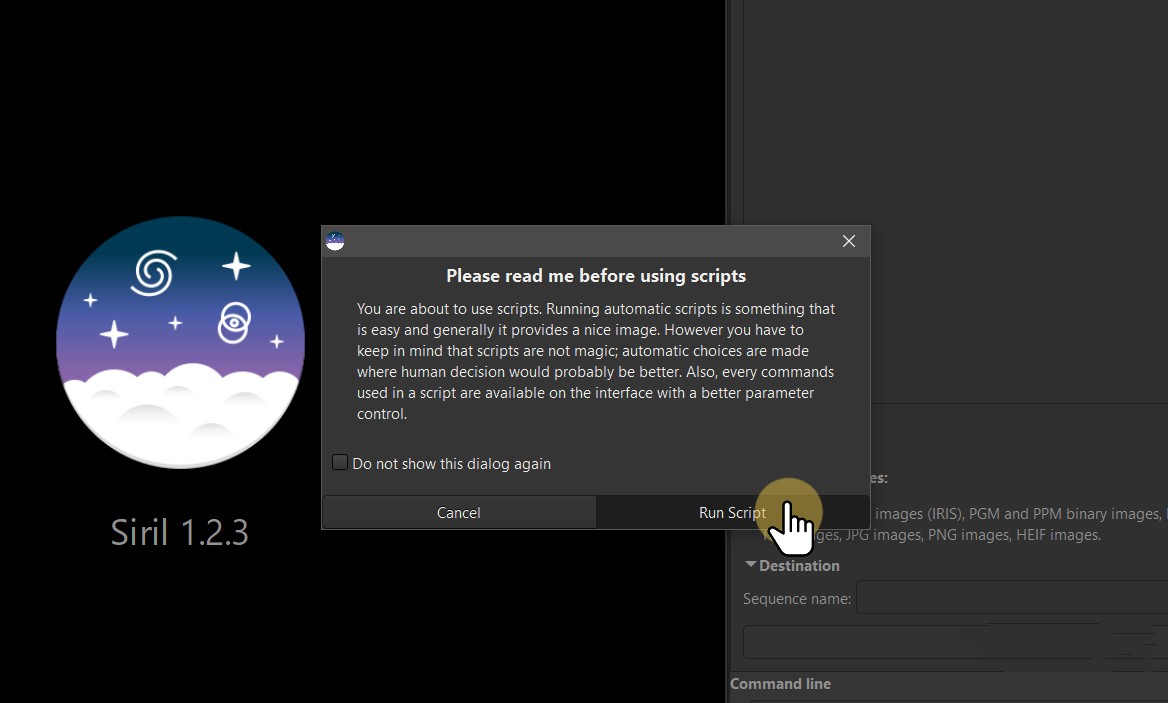Enable "Do not show this dialog again" checkbox
This screenshot has width=1168, height=703.
340,463
